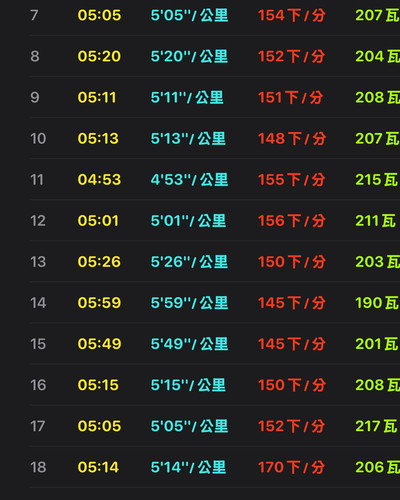Click lap 7 power 207 瓦
This screenshot has height=500, width=400.
click(x=378, y=15)
